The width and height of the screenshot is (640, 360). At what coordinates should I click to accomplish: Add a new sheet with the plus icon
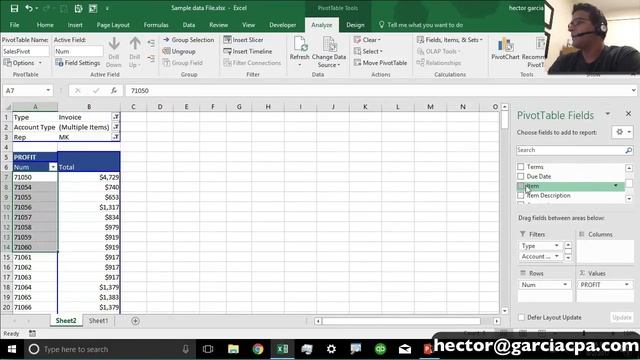tap(136, 321)
